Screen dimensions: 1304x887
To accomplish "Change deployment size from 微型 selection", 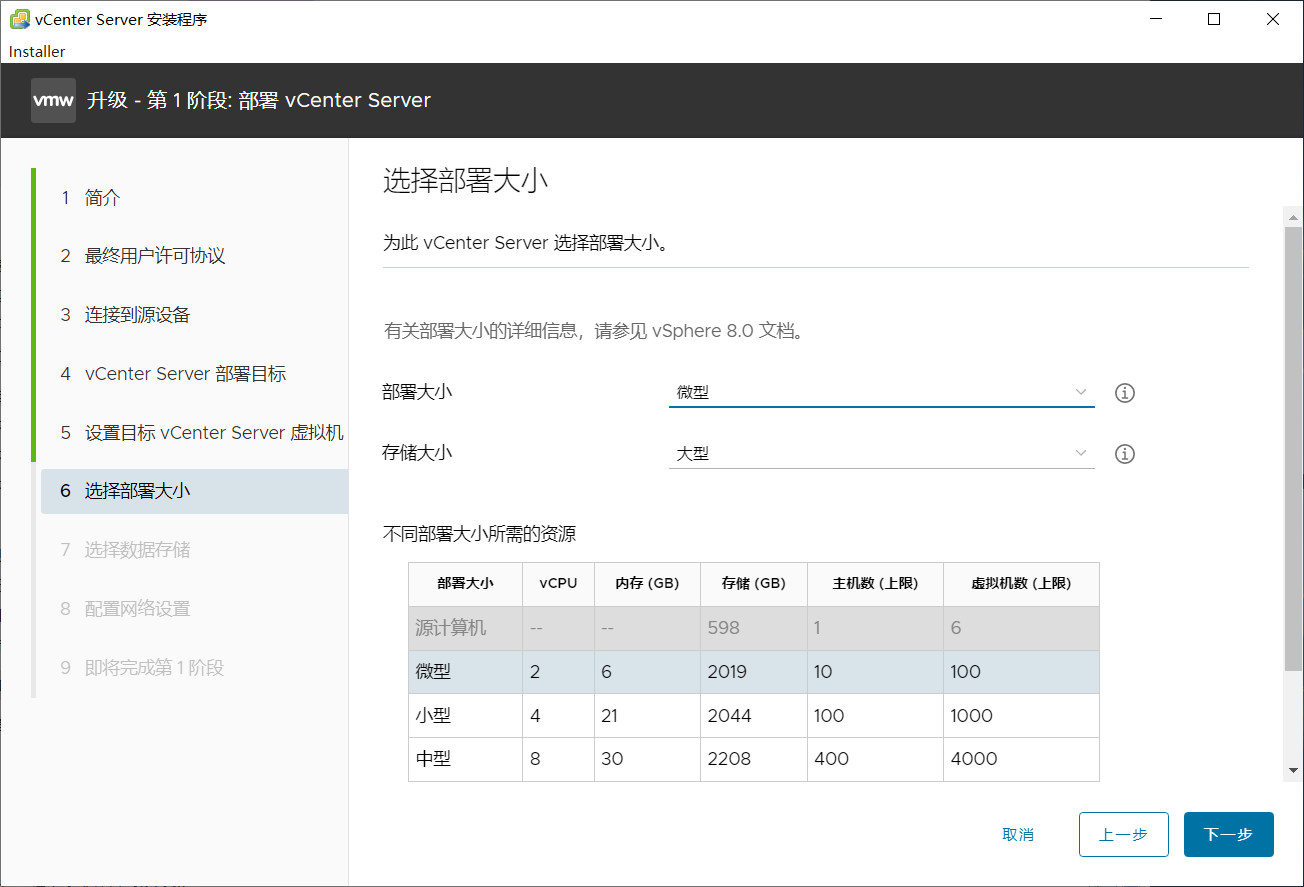I will click(x=880, y=392).
